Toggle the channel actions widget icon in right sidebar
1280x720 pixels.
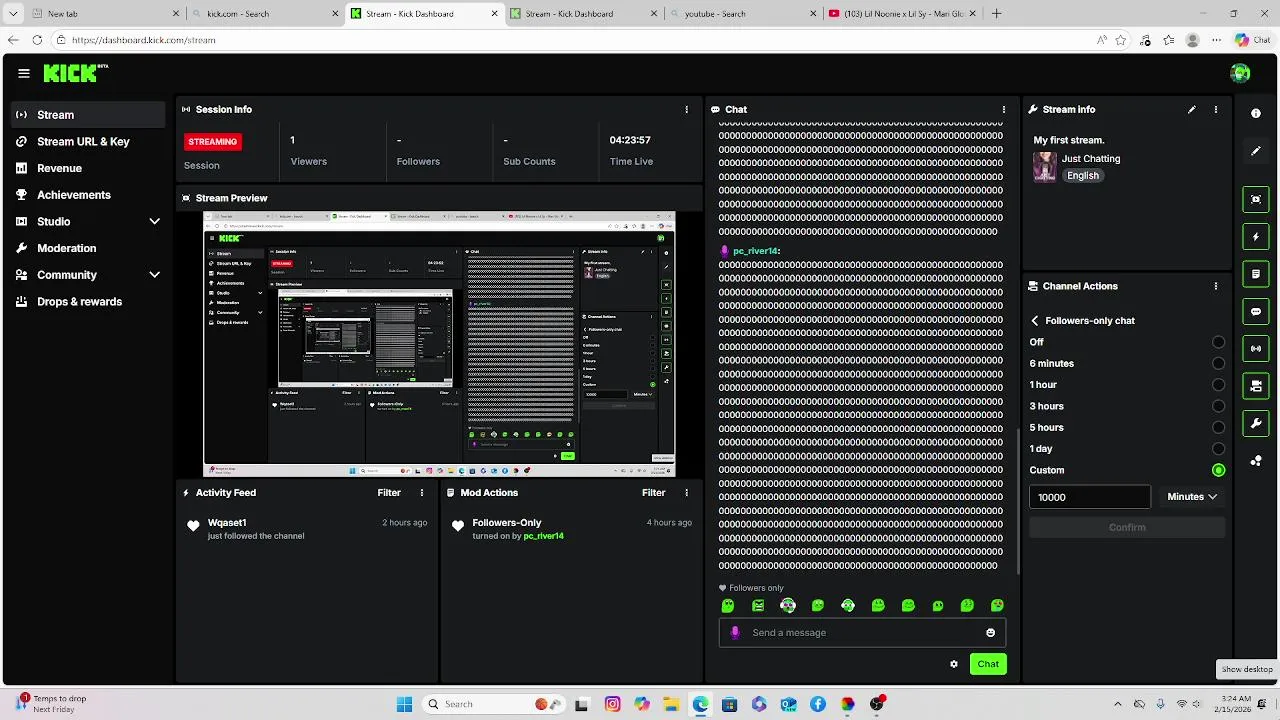(x=1256, y=385)
